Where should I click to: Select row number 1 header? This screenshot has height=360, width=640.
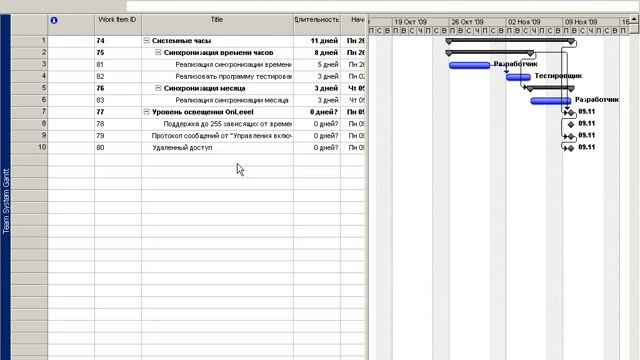click(x=29, y=40)
